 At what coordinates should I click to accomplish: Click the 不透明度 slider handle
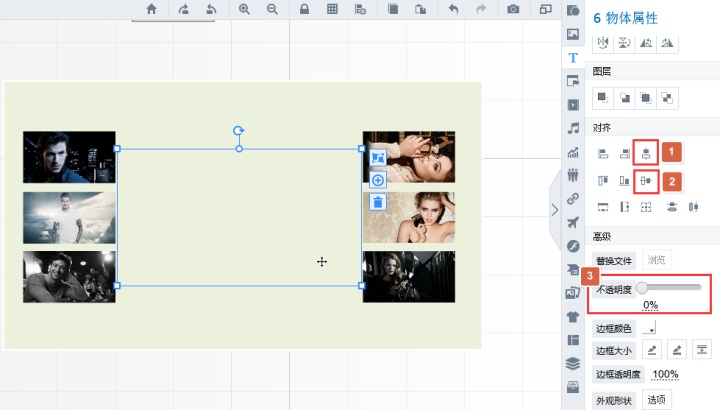tap(642, 288)
